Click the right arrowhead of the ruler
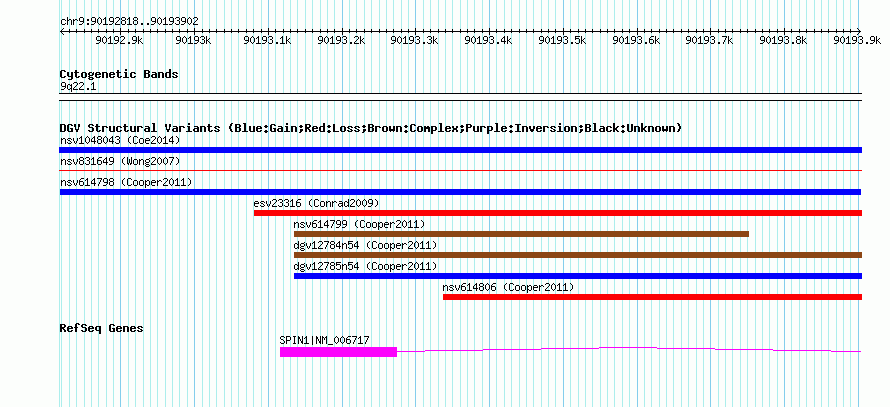 pyautogui.click(x=859, y=32)
